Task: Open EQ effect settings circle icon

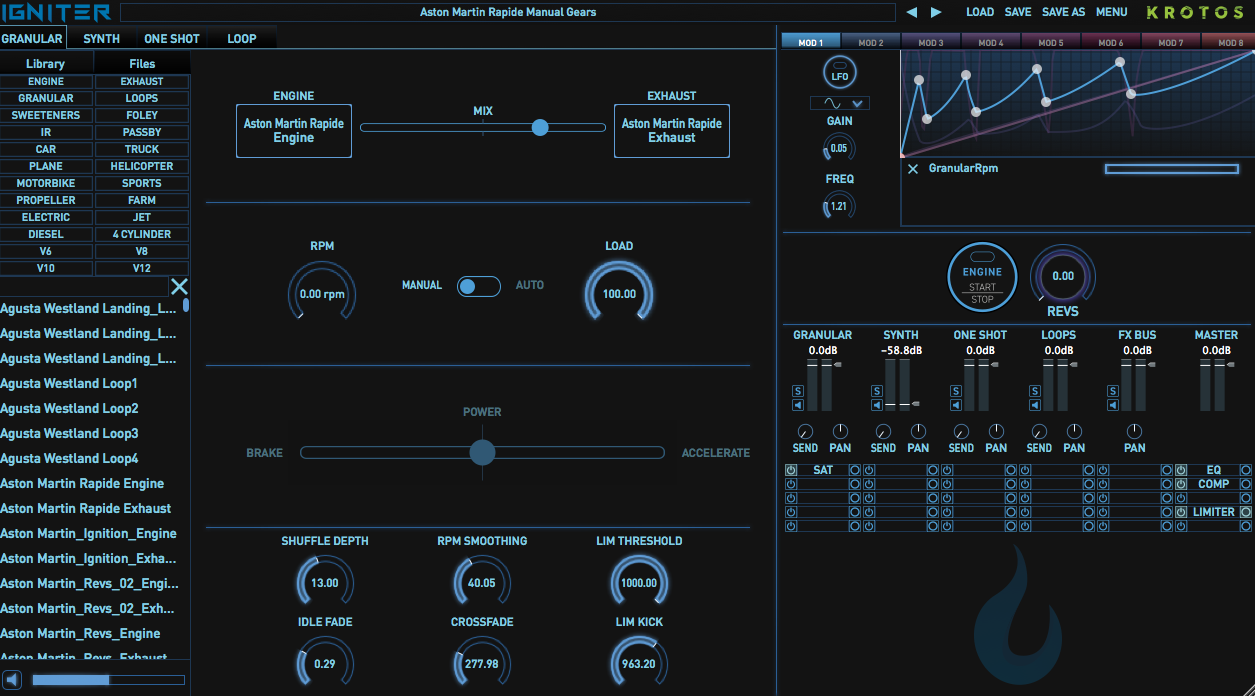Action: pyautogui.click(x=1245, y=470)
